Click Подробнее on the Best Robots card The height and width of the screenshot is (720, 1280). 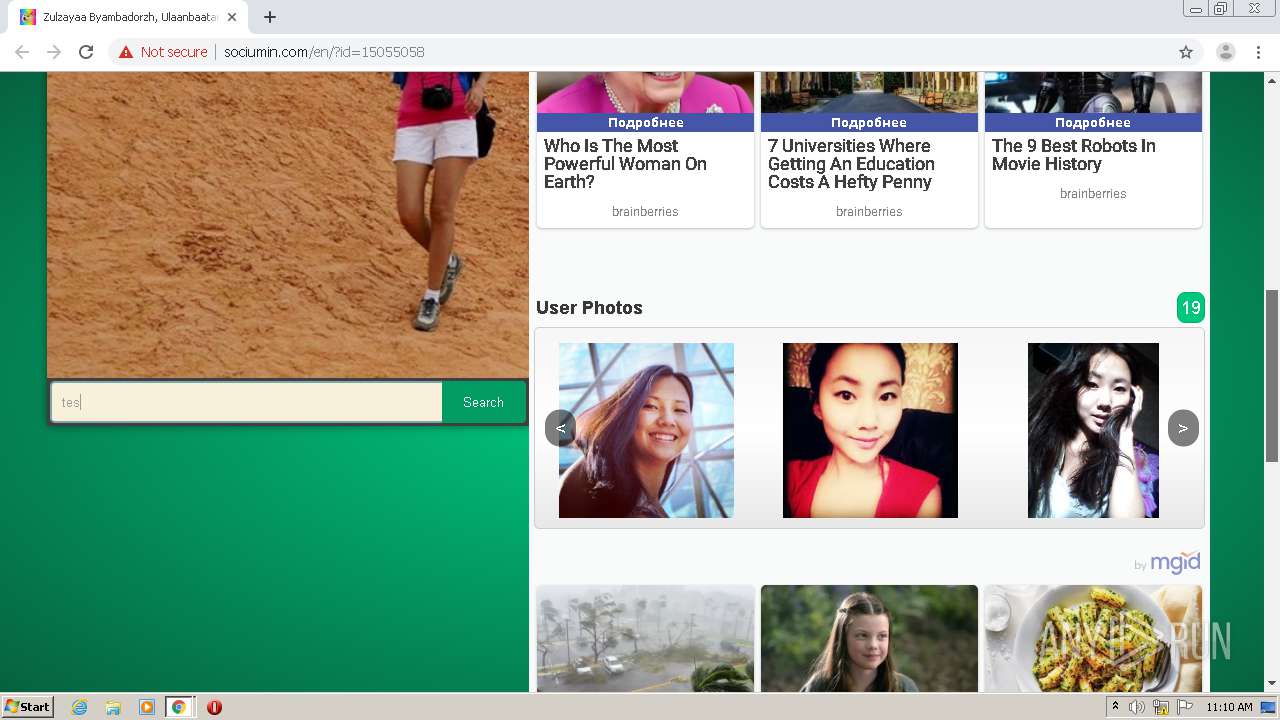1093,122
